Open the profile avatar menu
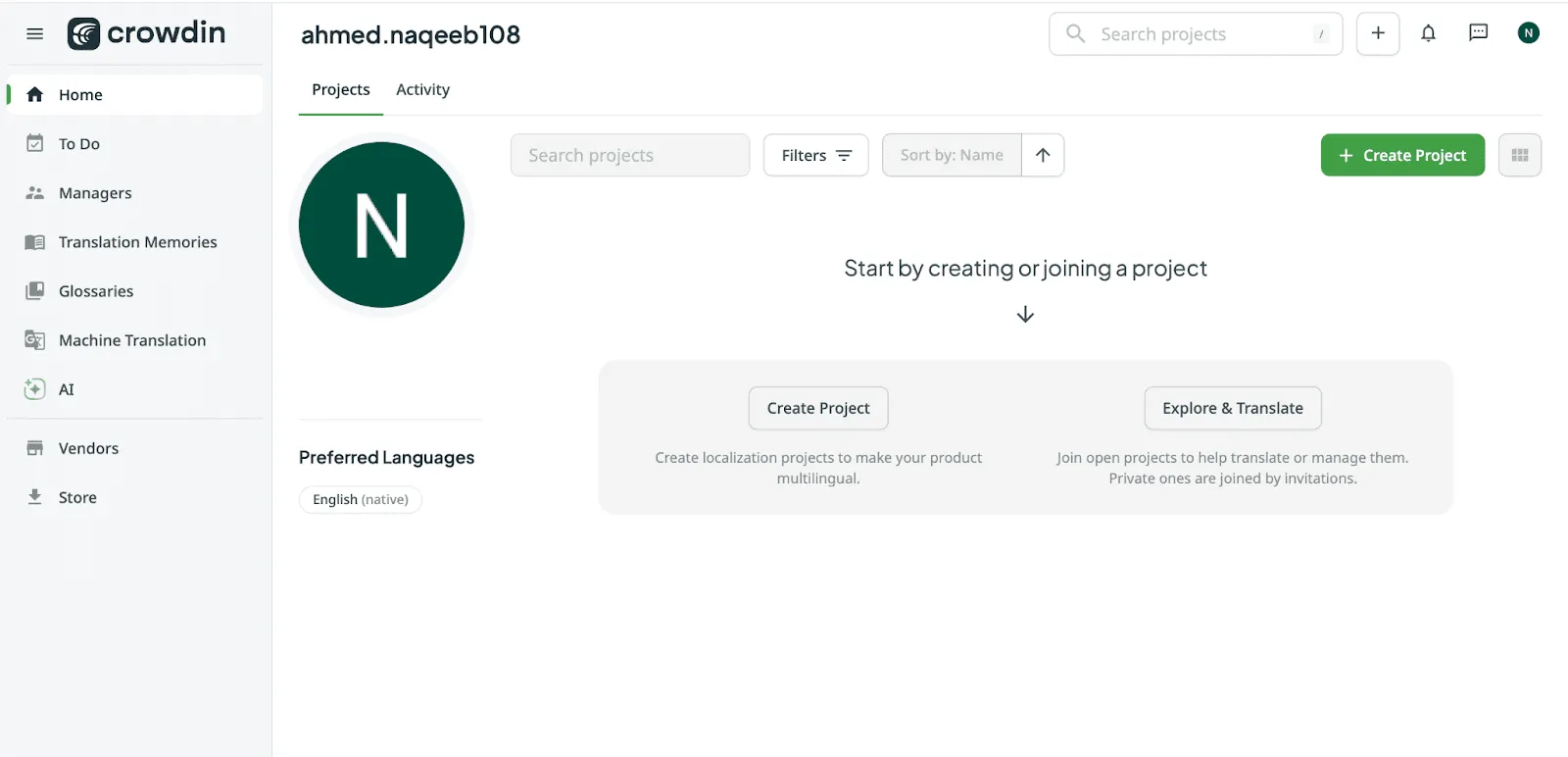This screenshot has width=1568, height=757. (1527, 32)
